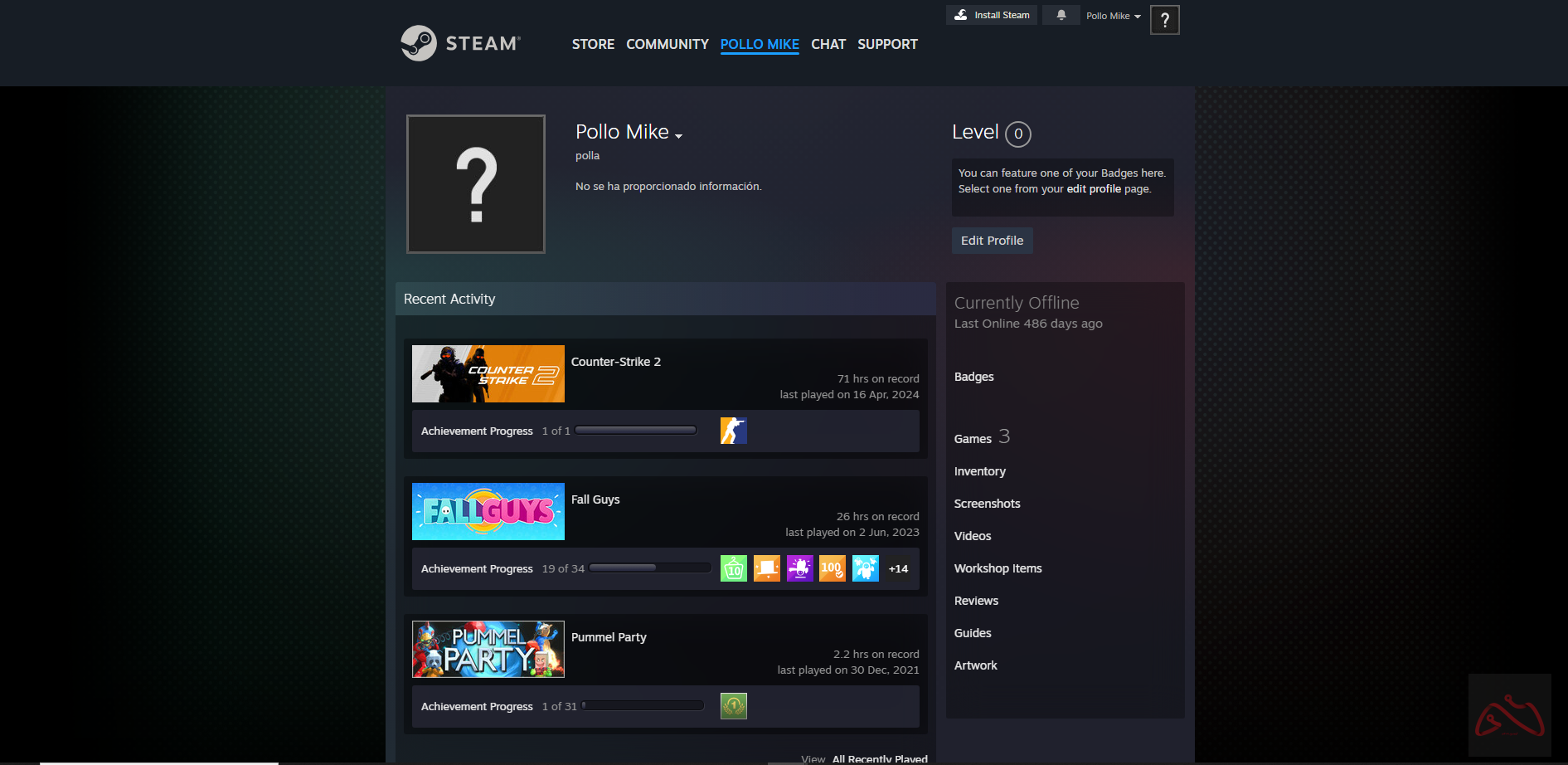Open the Games link in sidebar
The image size is (1568, 765).
coord(973,439)
